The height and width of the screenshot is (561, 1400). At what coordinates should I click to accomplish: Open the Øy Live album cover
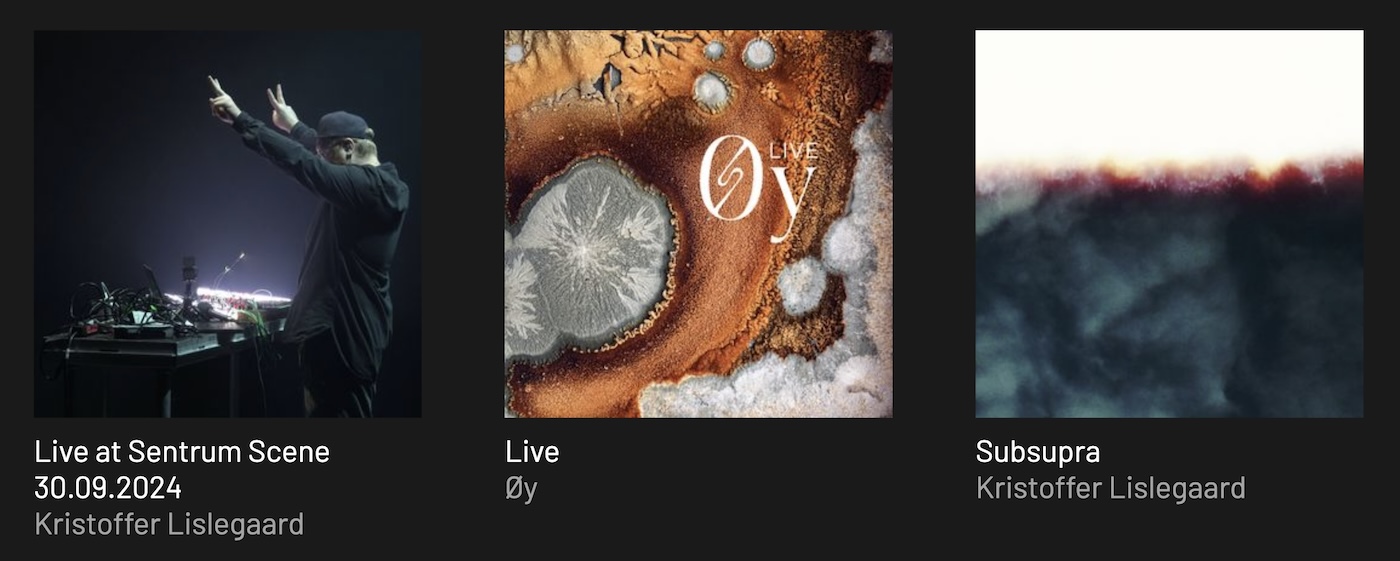(698, 224)
